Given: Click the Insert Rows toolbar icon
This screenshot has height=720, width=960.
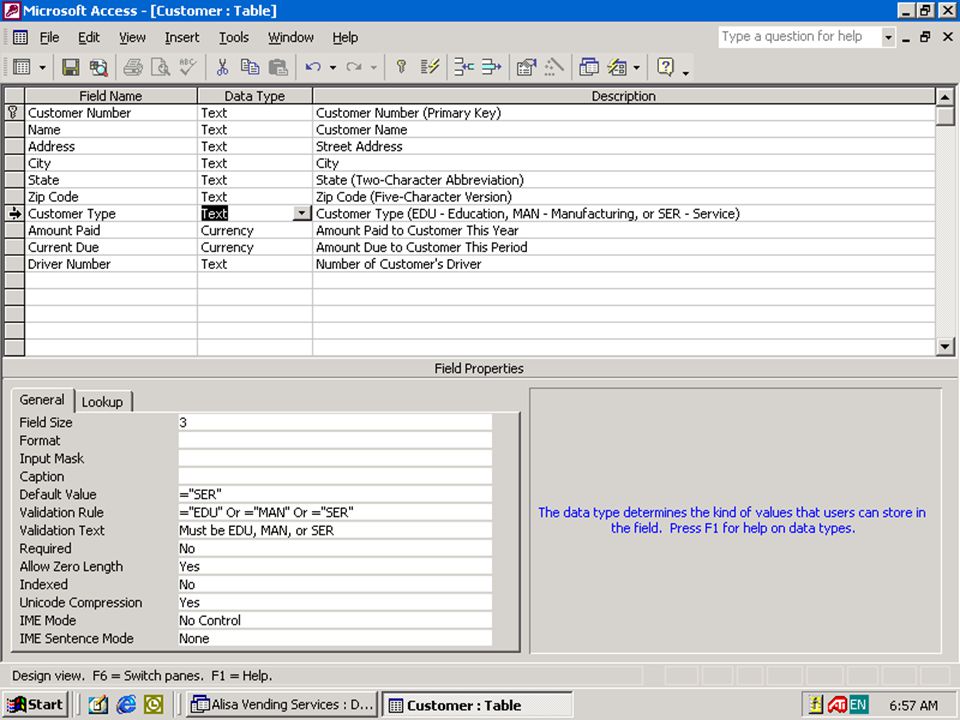Looking at the screenshot, I should click(x=463, y=67).
